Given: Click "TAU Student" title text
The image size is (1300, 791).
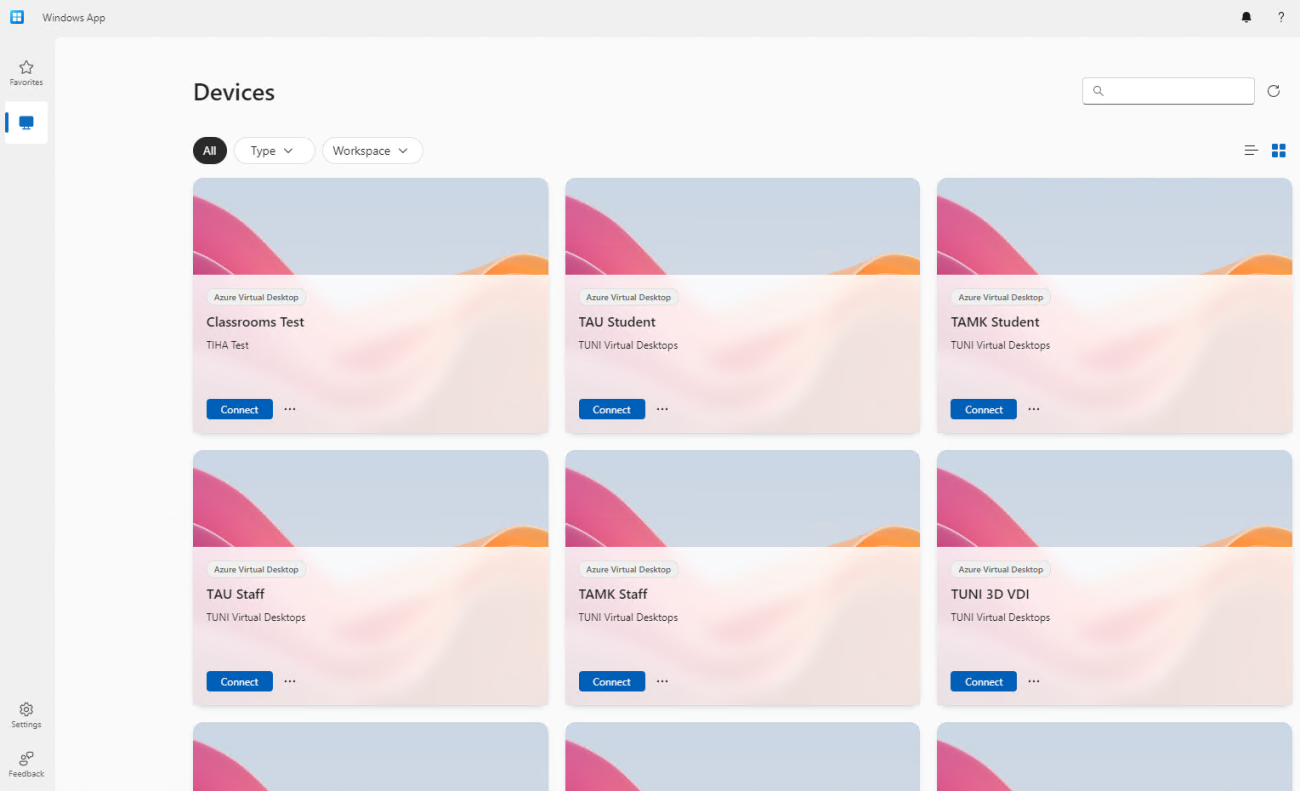Looking at the screenshot, I should click(617, 322).
